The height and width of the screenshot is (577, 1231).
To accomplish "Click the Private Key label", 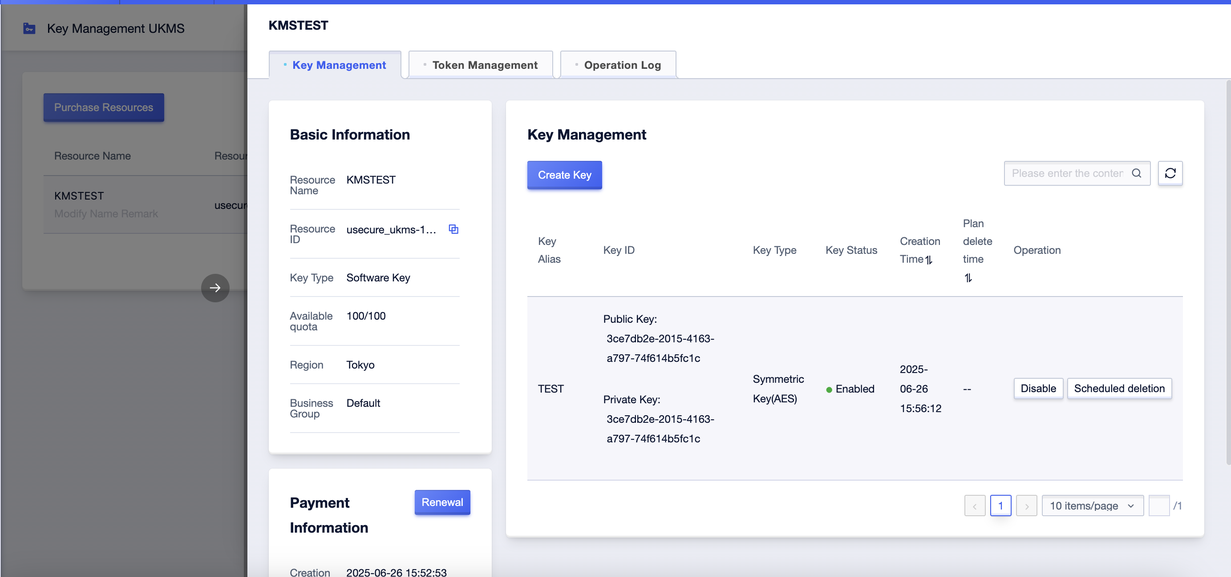I will tap(632, 399).
